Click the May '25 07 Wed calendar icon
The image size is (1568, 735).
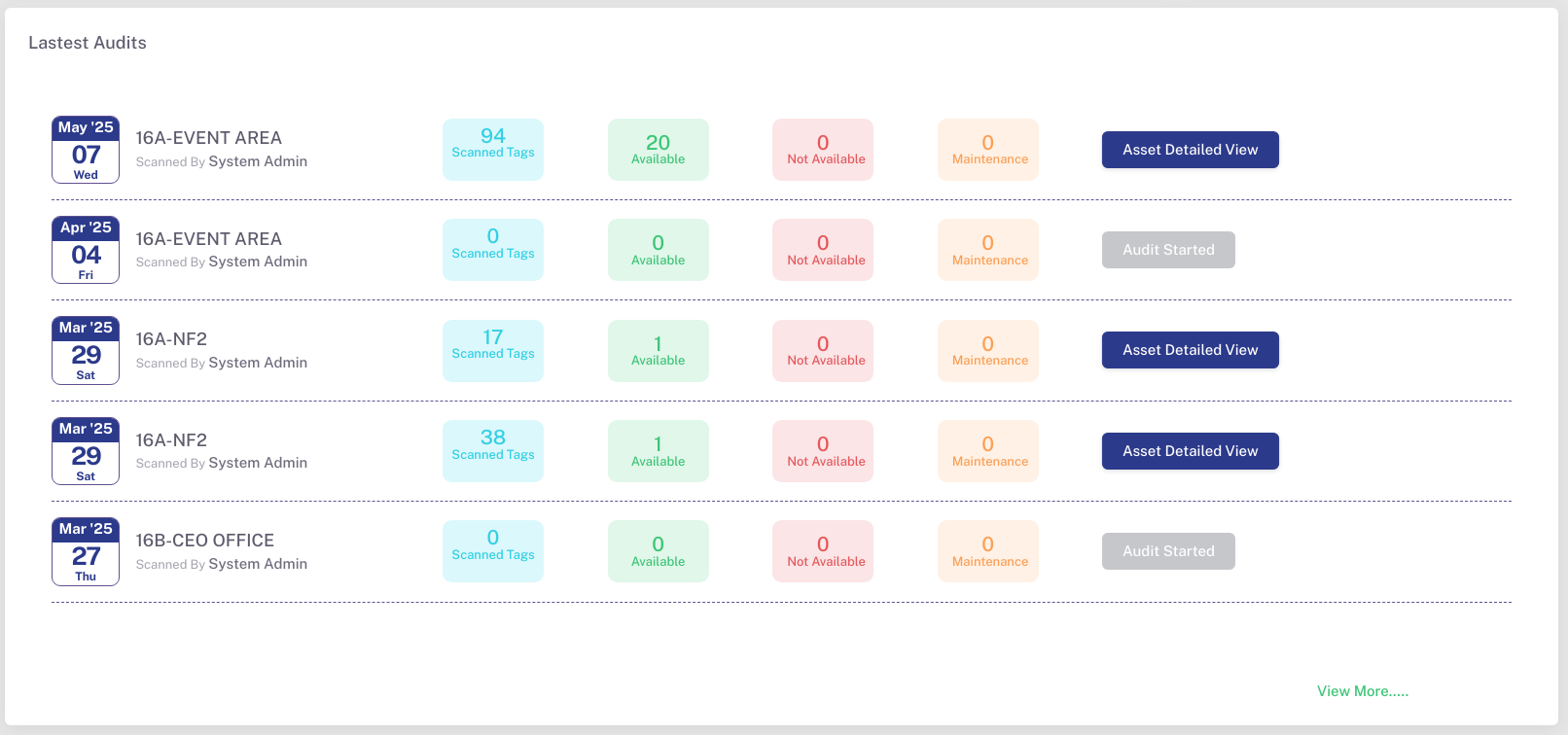click(86, 150)
